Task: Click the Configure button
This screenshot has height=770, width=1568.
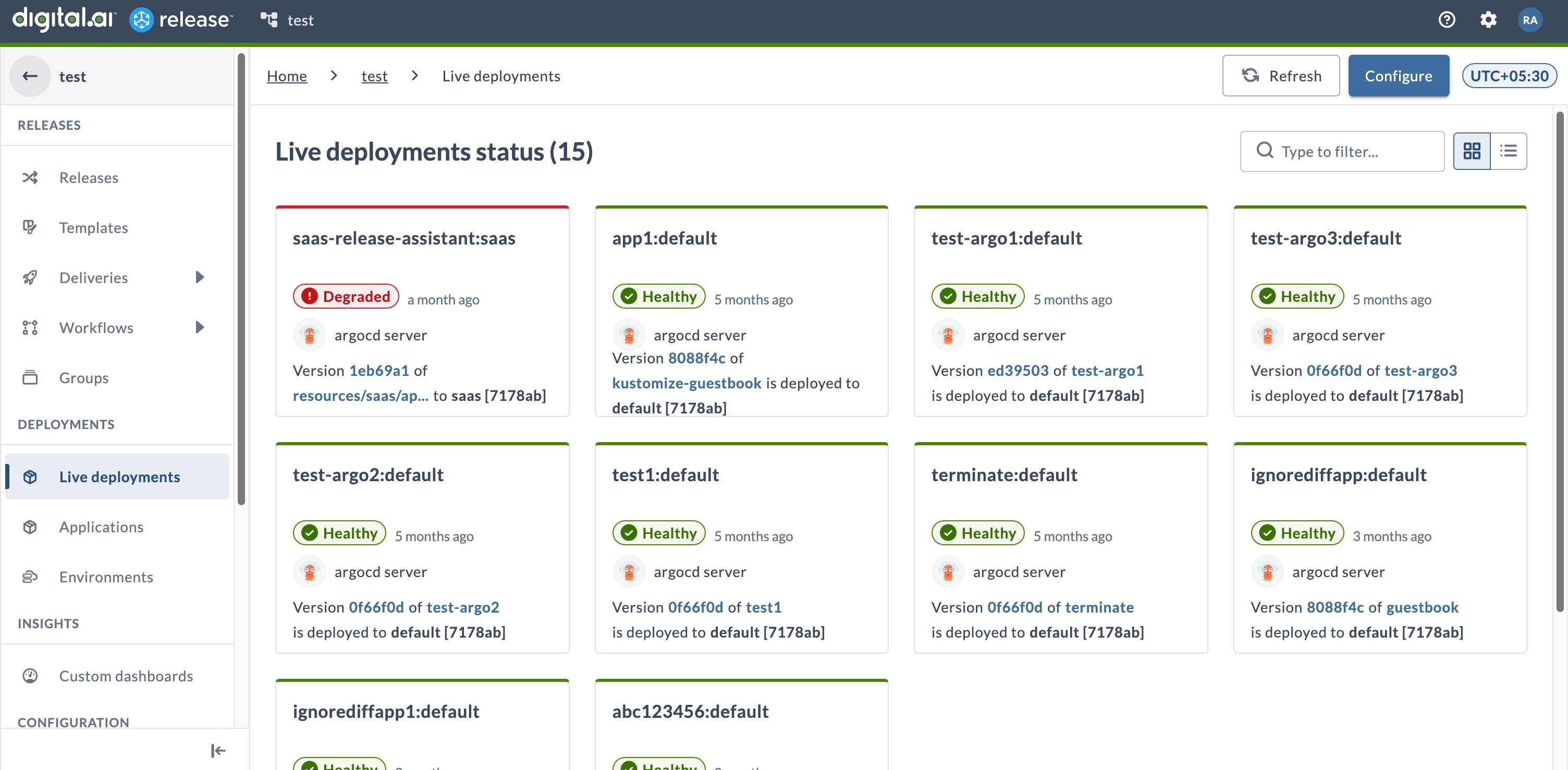Action: point(1398,76)
